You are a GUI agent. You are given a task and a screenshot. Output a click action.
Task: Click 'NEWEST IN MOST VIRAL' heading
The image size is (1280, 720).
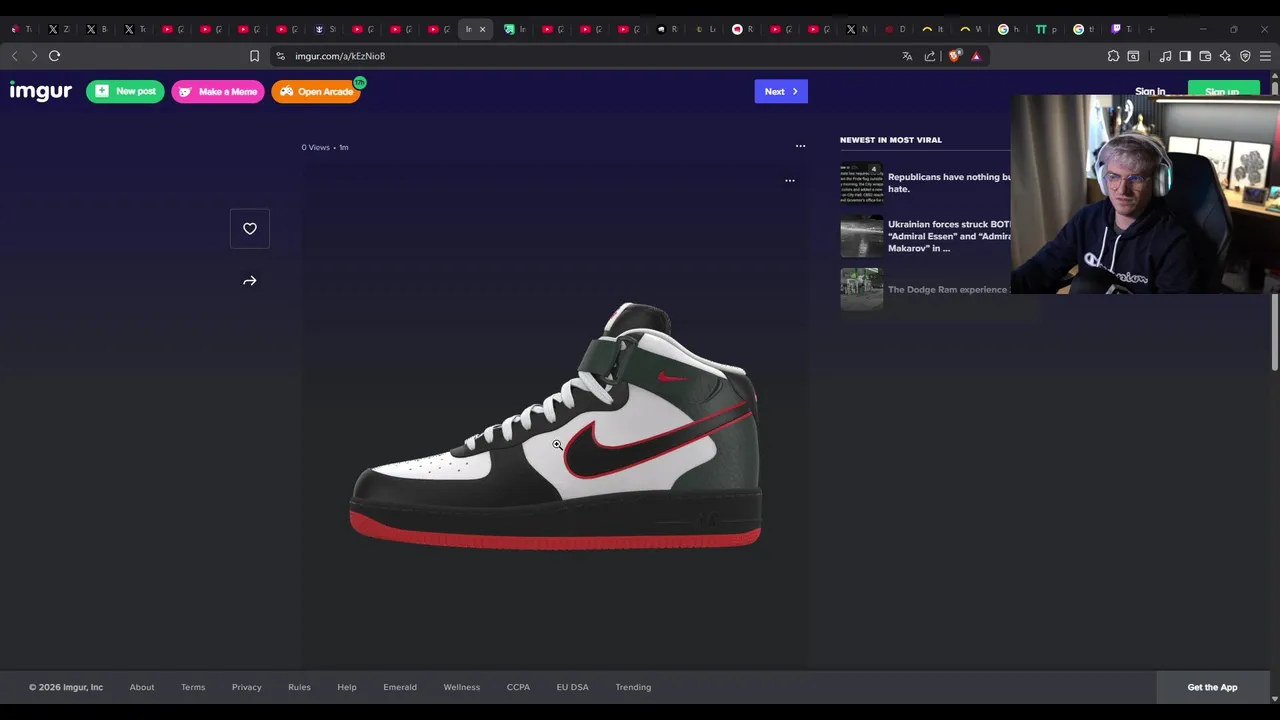pos(891,140)
